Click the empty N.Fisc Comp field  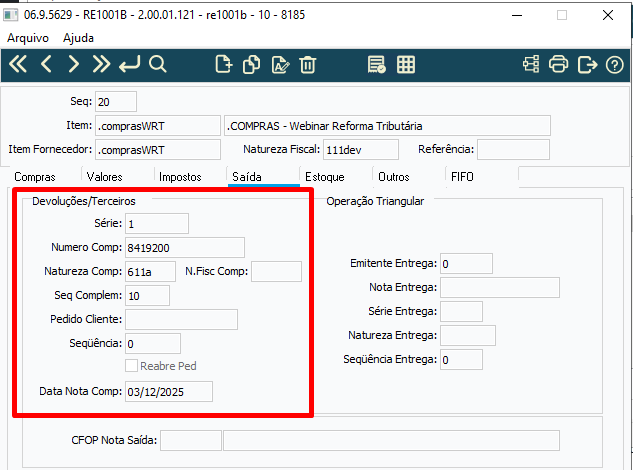point(277,271)
